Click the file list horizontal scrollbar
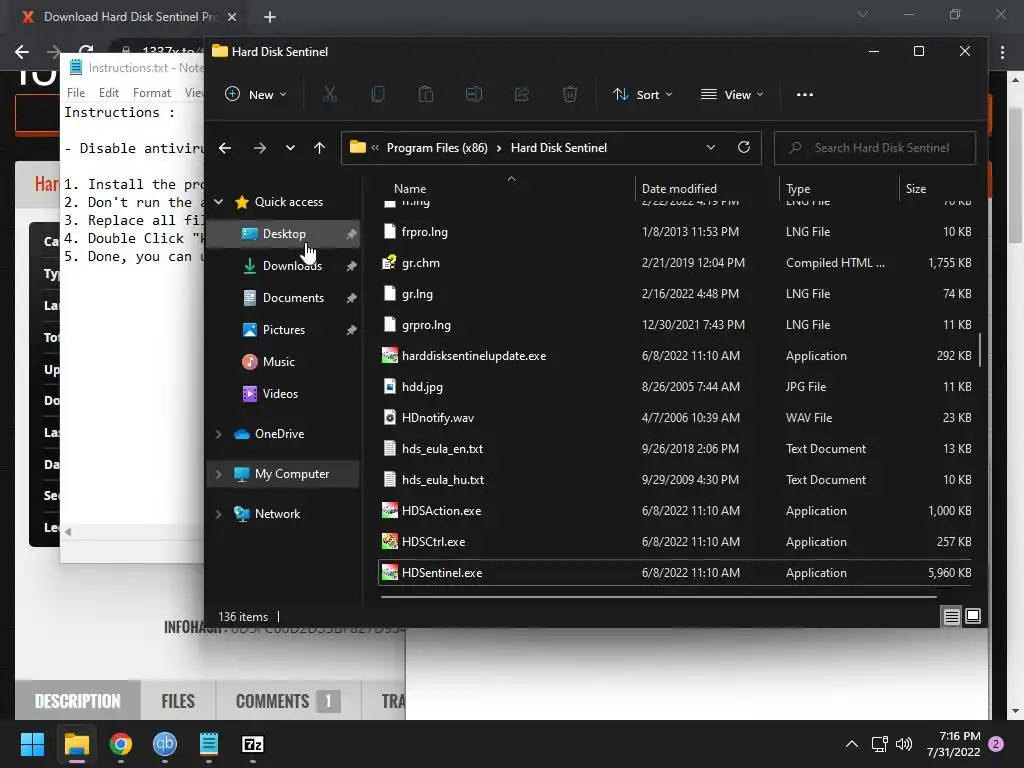This screenshot has height=768, width=1024. [x=659, y=596]
